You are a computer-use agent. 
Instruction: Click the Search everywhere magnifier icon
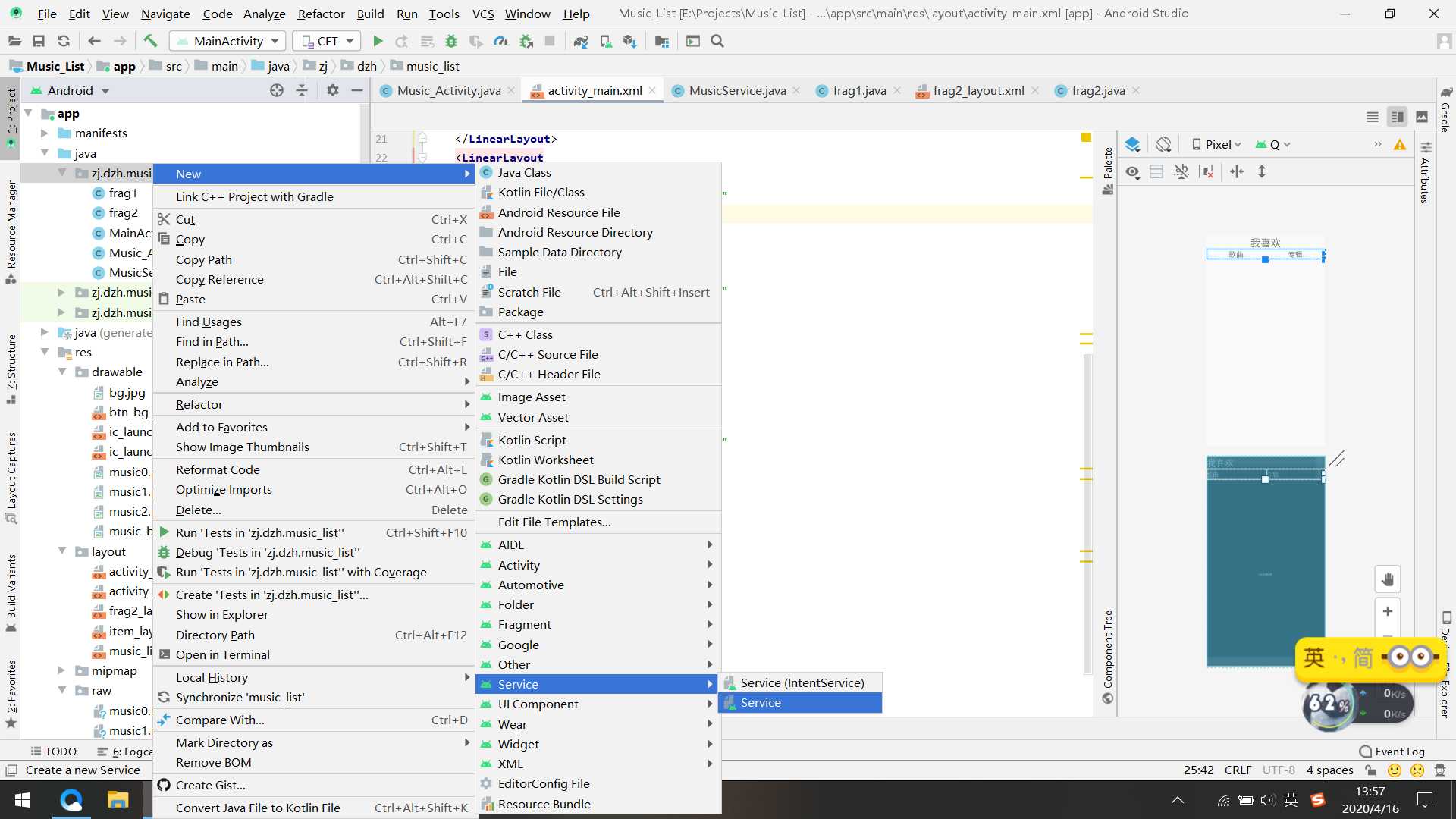pyautogui.click(x=719, y=41)
